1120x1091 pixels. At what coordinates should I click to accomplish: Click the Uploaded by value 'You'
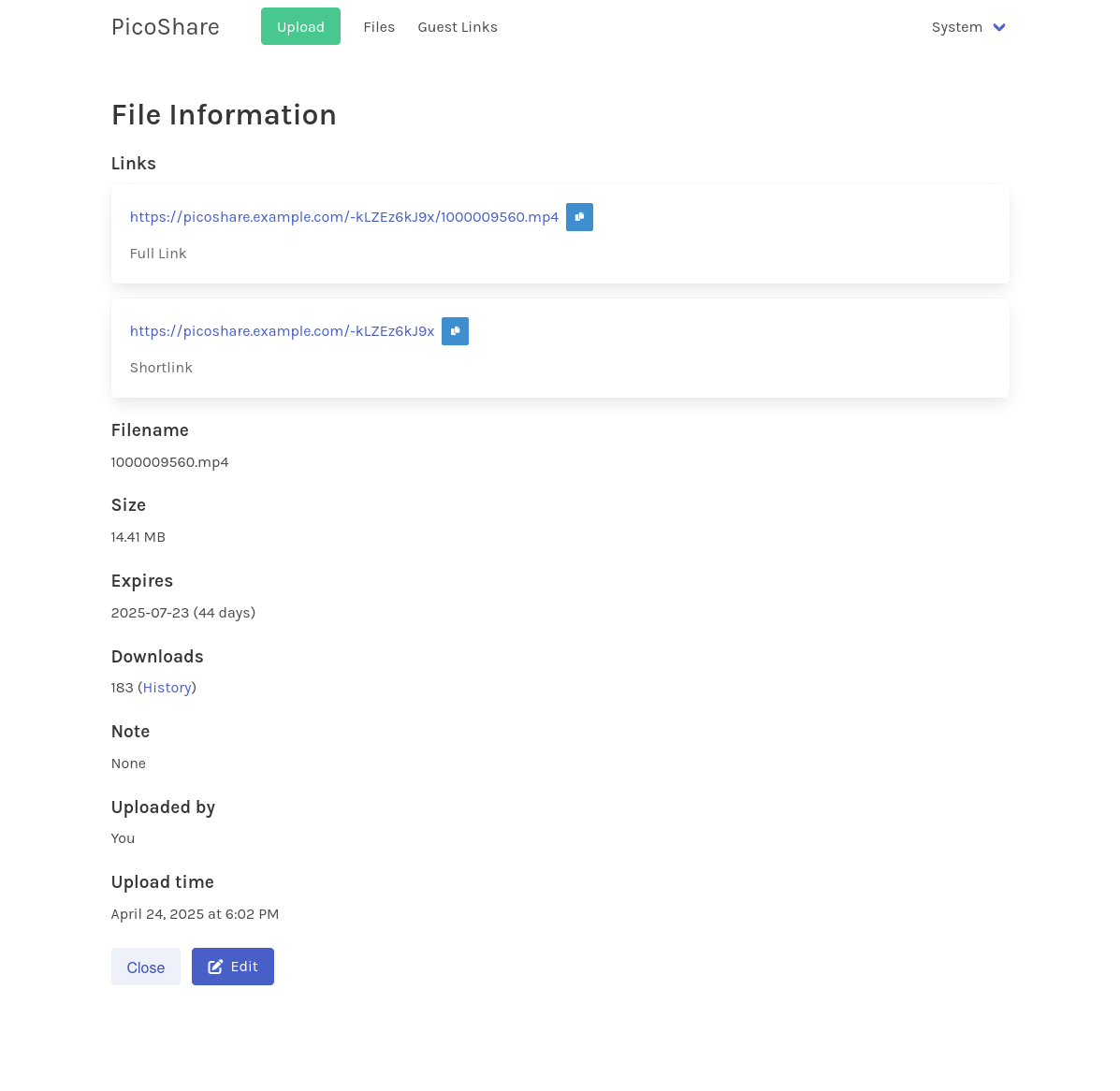[123, 838]
